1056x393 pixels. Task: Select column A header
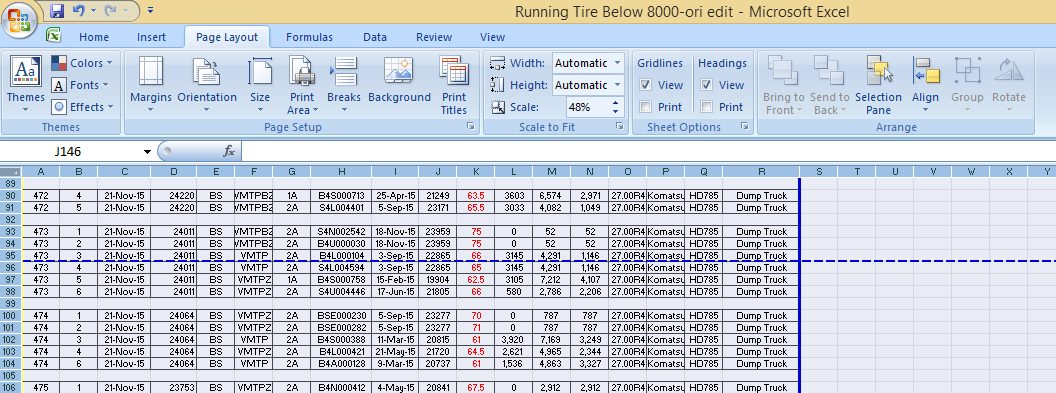click(x=41, y=172)
